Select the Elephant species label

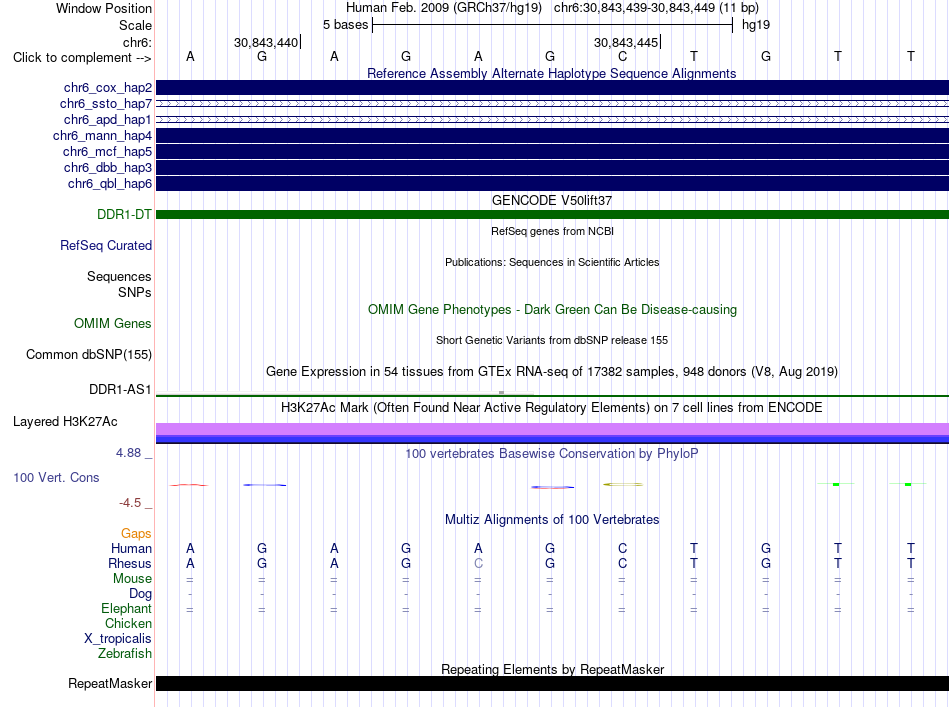tap(127, 608)
